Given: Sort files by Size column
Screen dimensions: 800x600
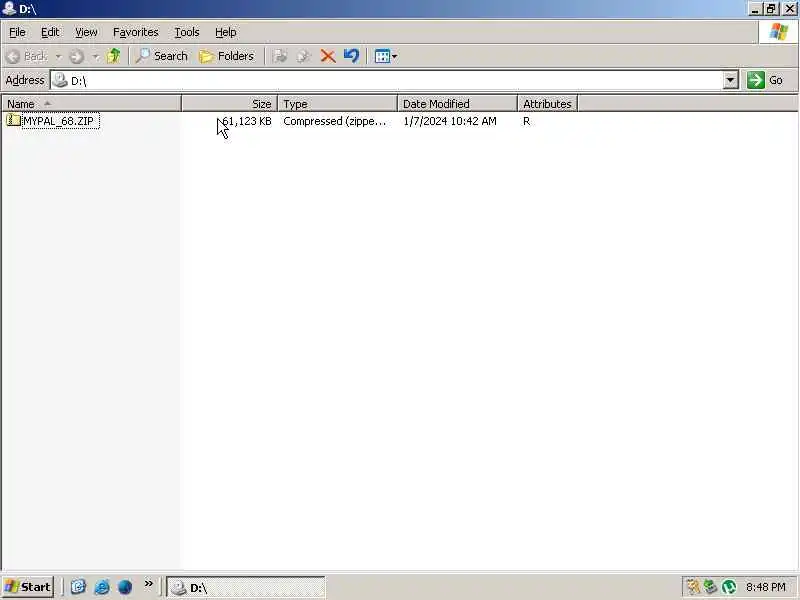Looking at the screenshot, I should pos(230,104).
